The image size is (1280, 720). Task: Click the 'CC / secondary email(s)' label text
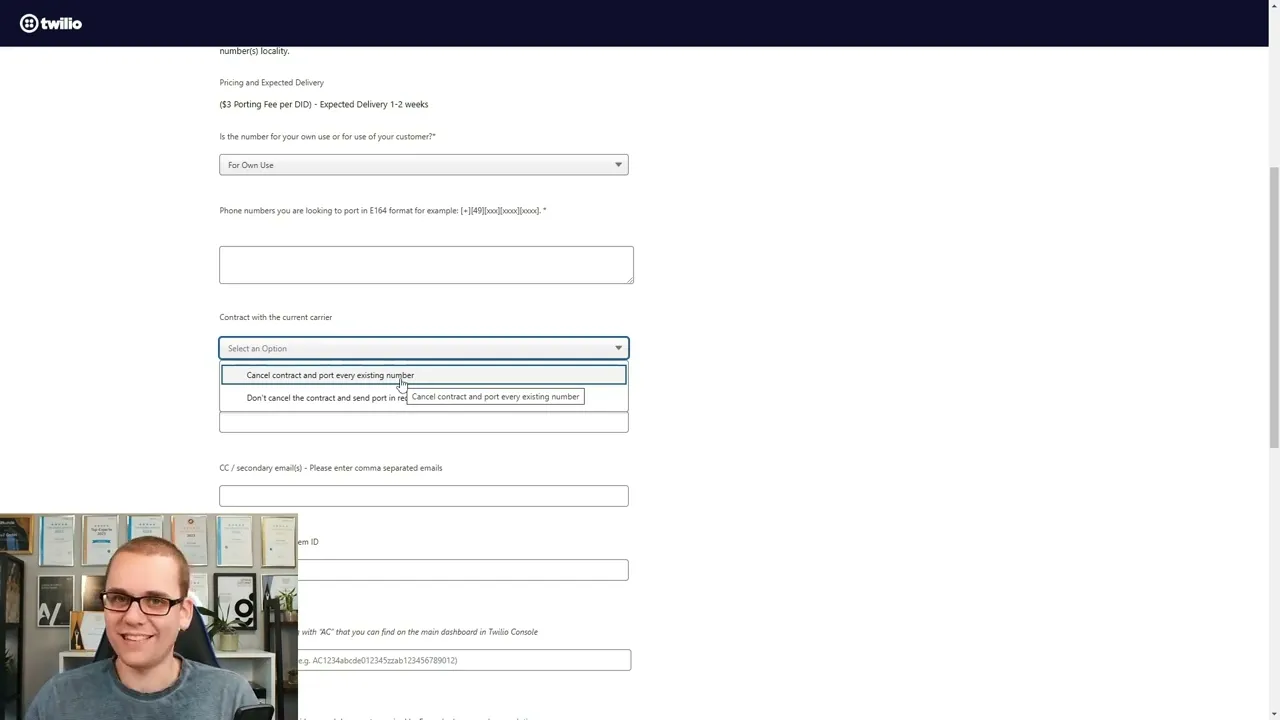click(x=331, y=468)
